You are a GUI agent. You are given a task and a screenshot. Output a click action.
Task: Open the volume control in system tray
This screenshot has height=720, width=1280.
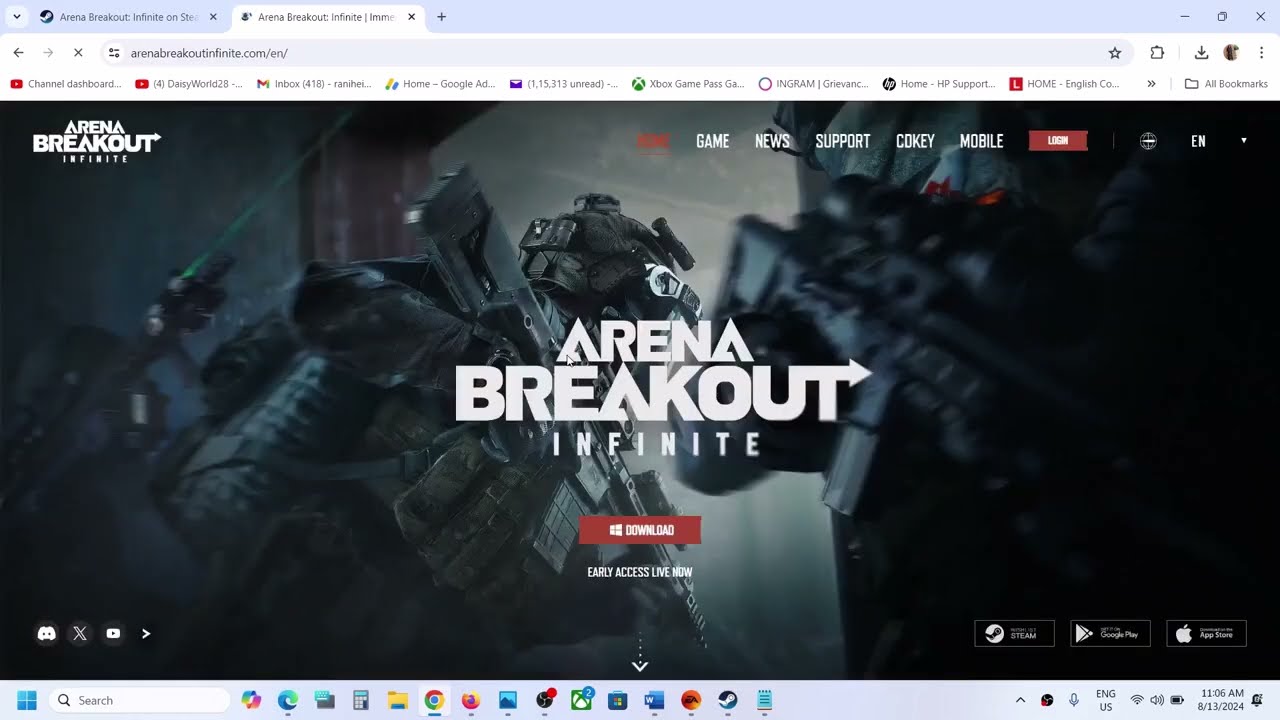[1157, 700]
